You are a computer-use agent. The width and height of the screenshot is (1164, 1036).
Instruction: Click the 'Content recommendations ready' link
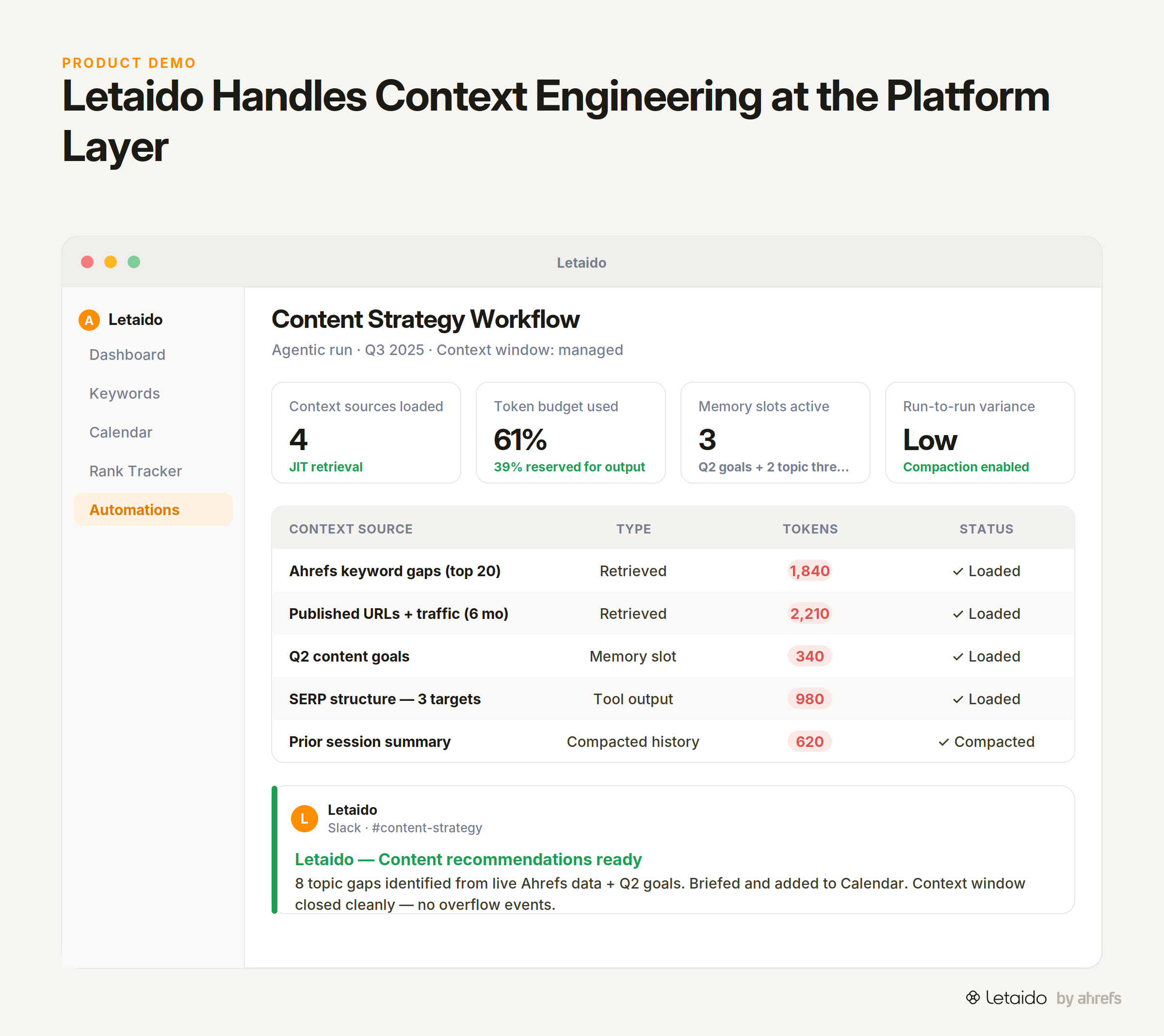(468, 859)
